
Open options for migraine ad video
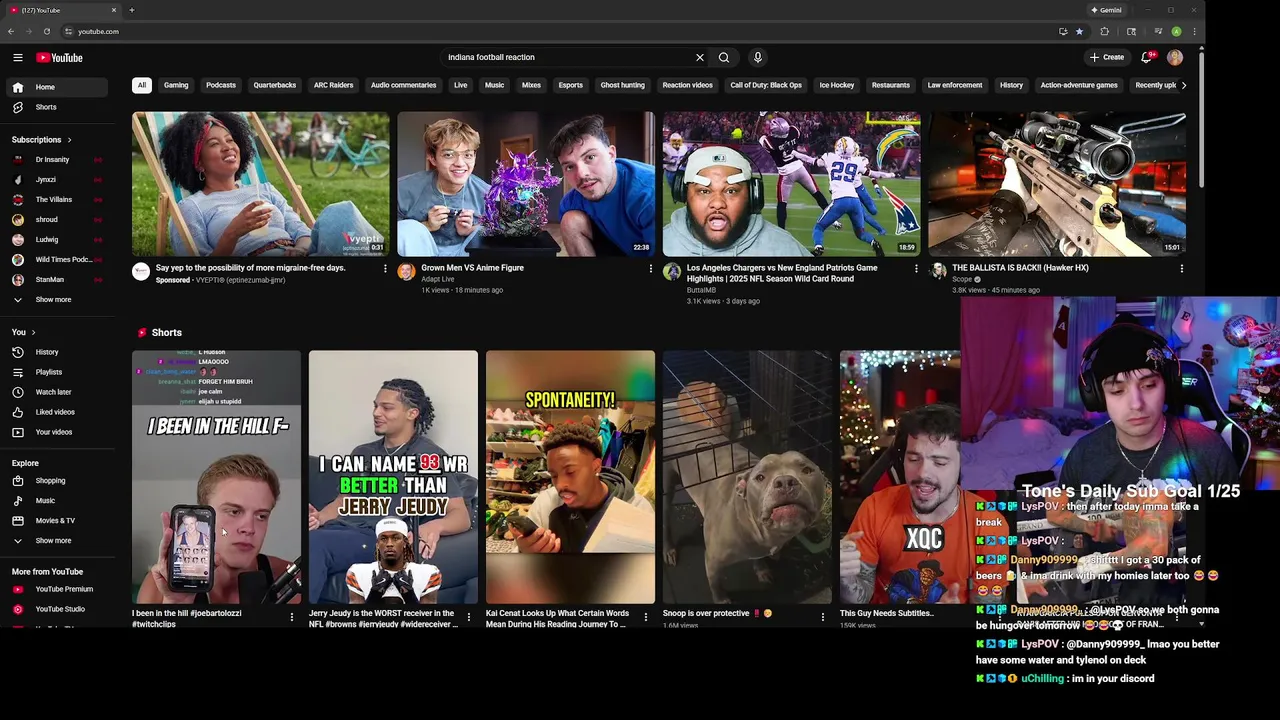click(385, 268)
